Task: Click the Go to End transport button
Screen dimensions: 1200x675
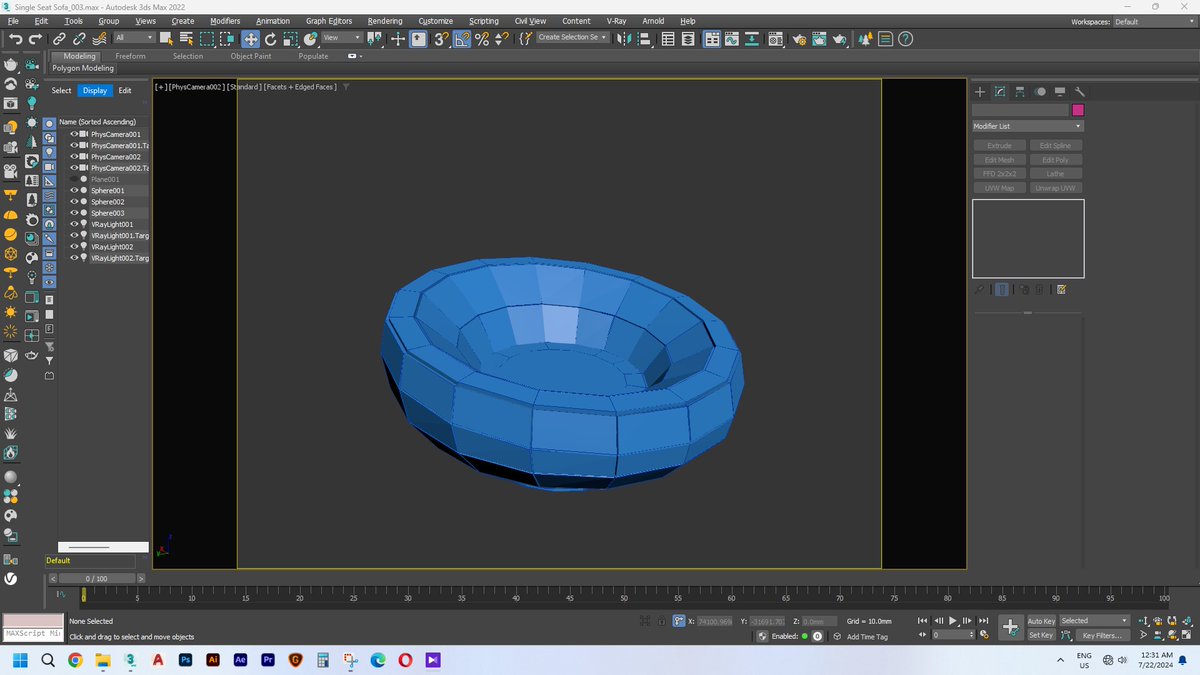Action: 985,621
